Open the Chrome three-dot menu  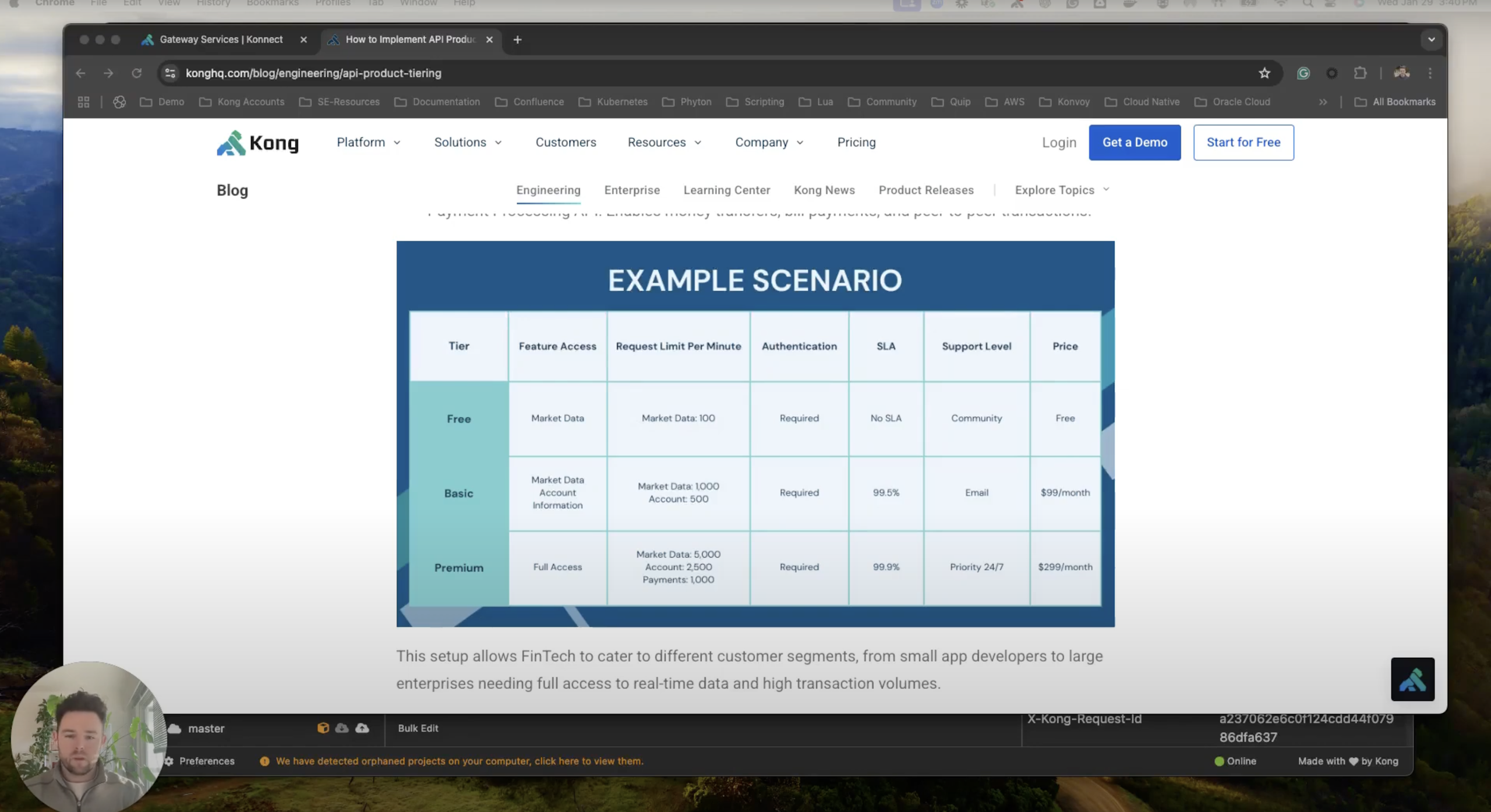tap(1430, 73)
